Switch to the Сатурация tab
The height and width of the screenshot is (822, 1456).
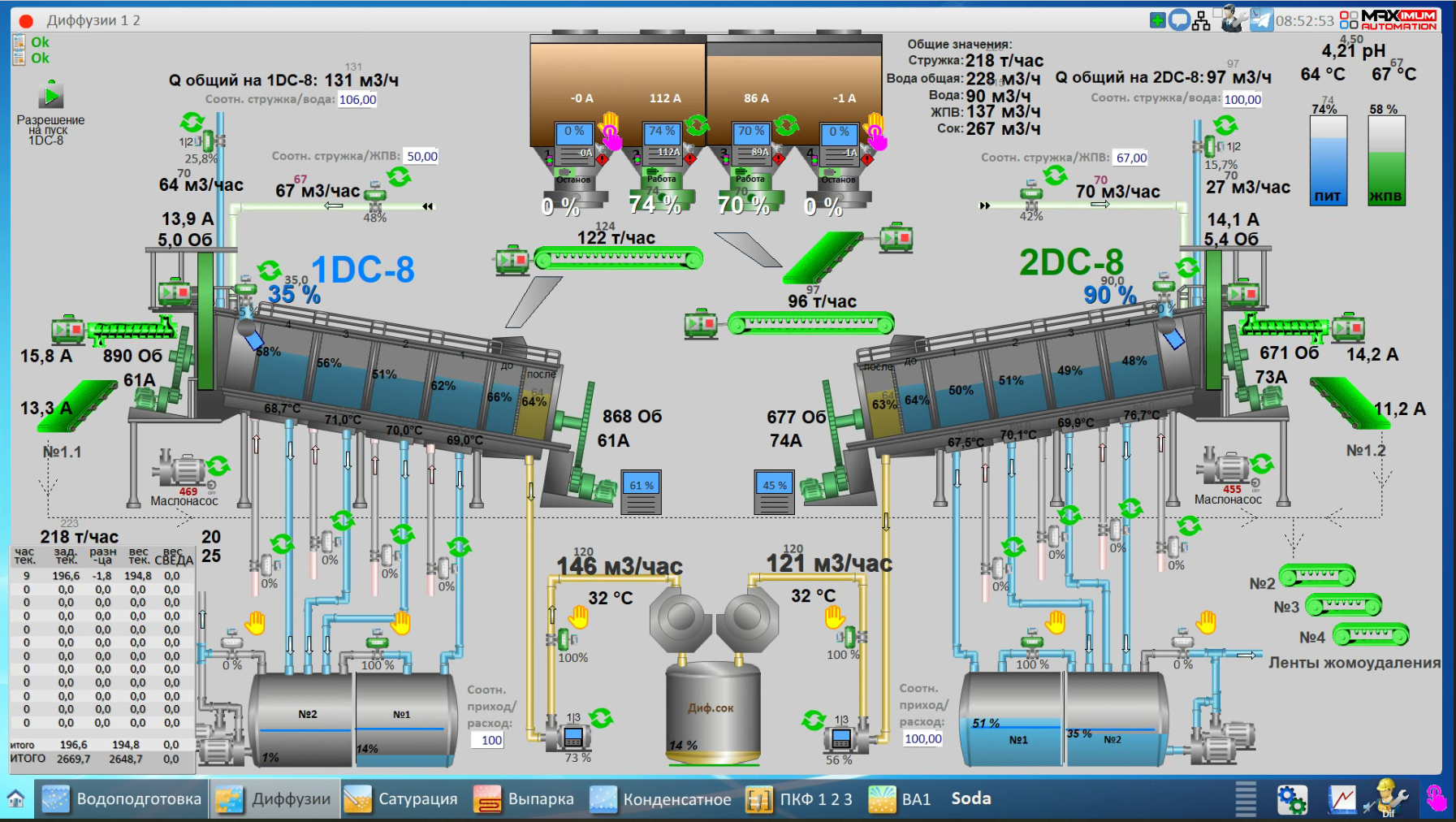pos(404,799)
